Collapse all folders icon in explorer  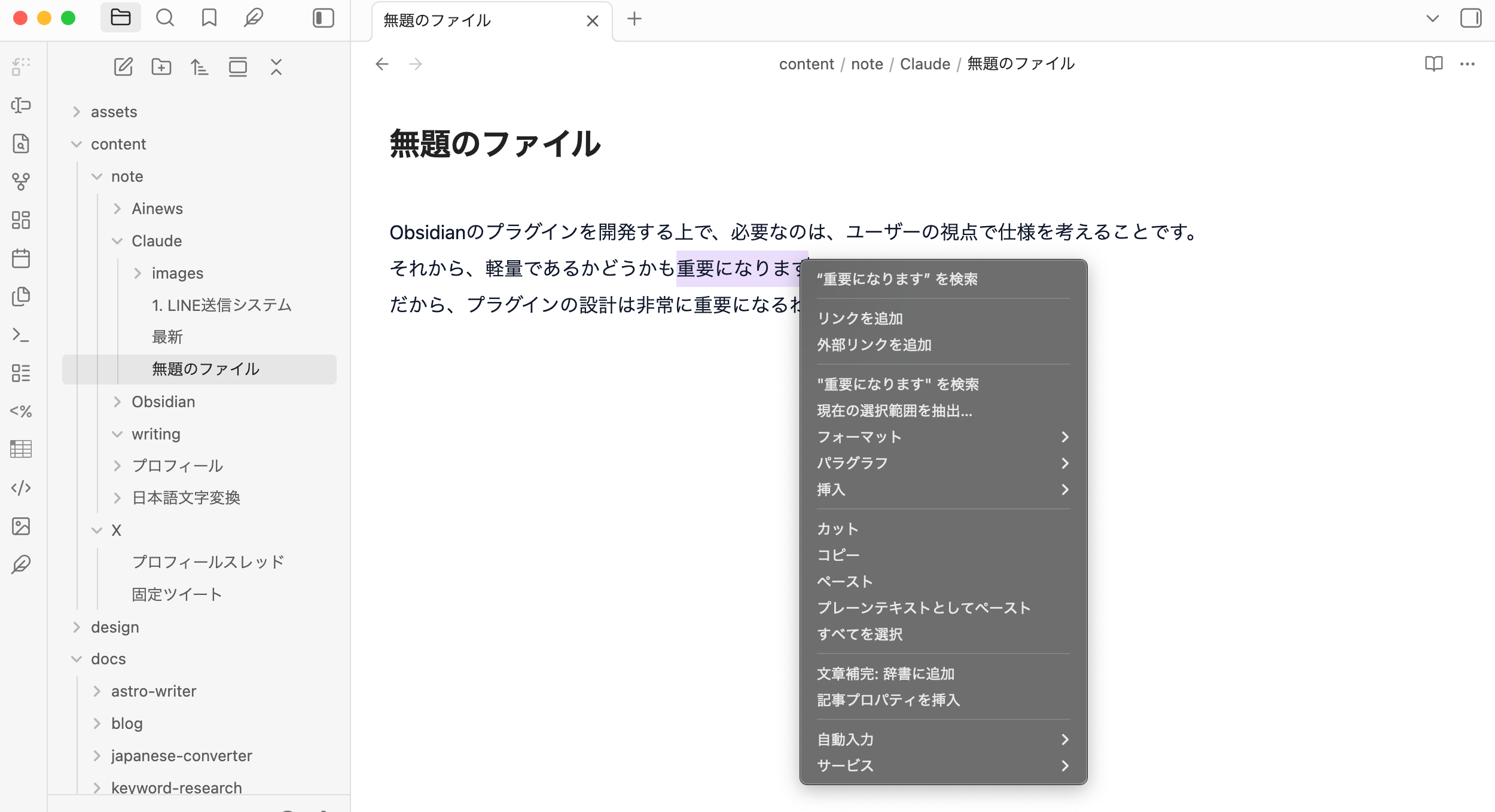tap(276, 67)
